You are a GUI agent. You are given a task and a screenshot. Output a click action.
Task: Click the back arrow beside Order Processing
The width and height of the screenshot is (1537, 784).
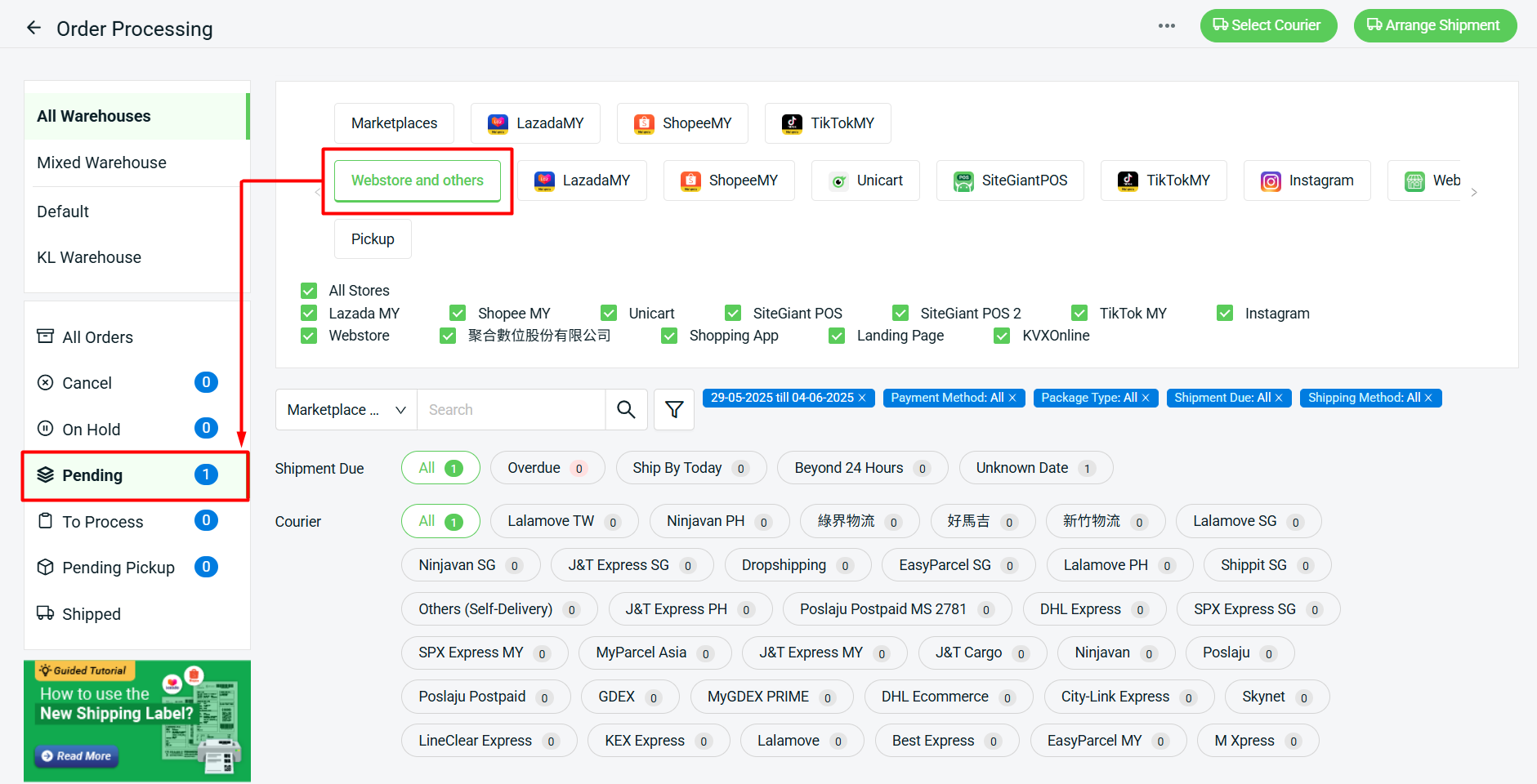click(x=34, y=27)
